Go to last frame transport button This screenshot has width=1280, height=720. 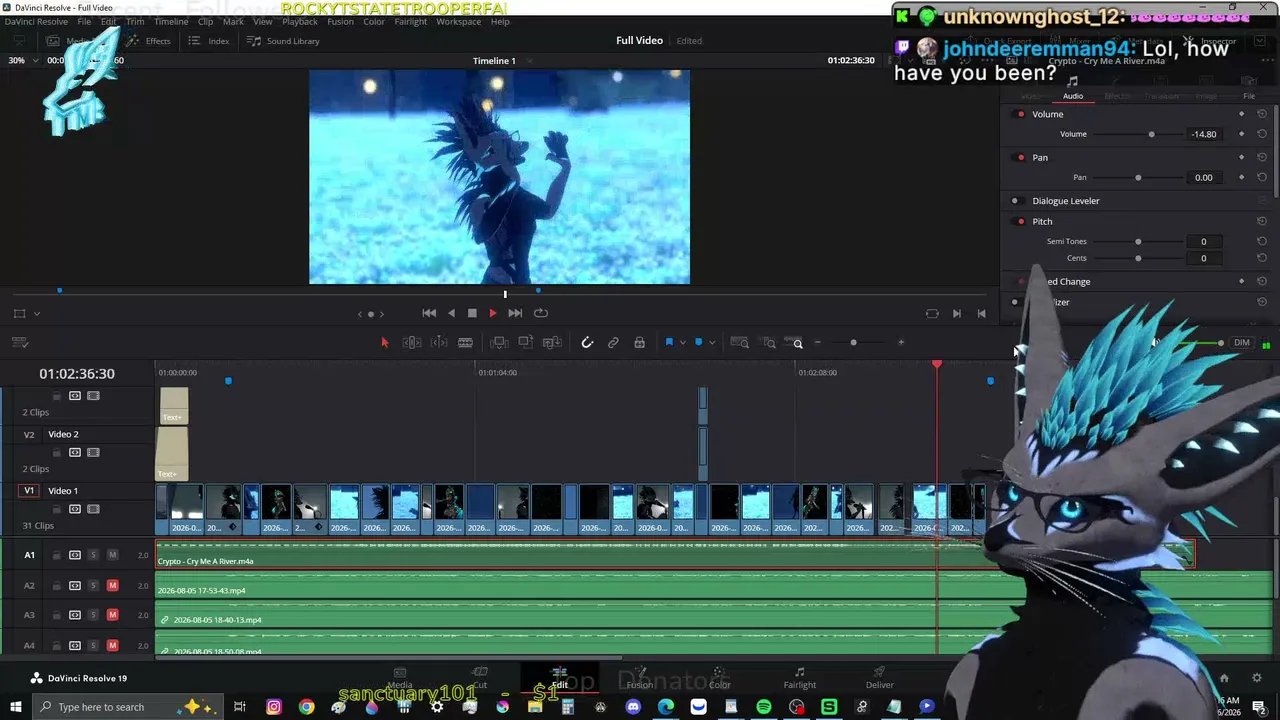pyautogui.click(x=515, y=313)
